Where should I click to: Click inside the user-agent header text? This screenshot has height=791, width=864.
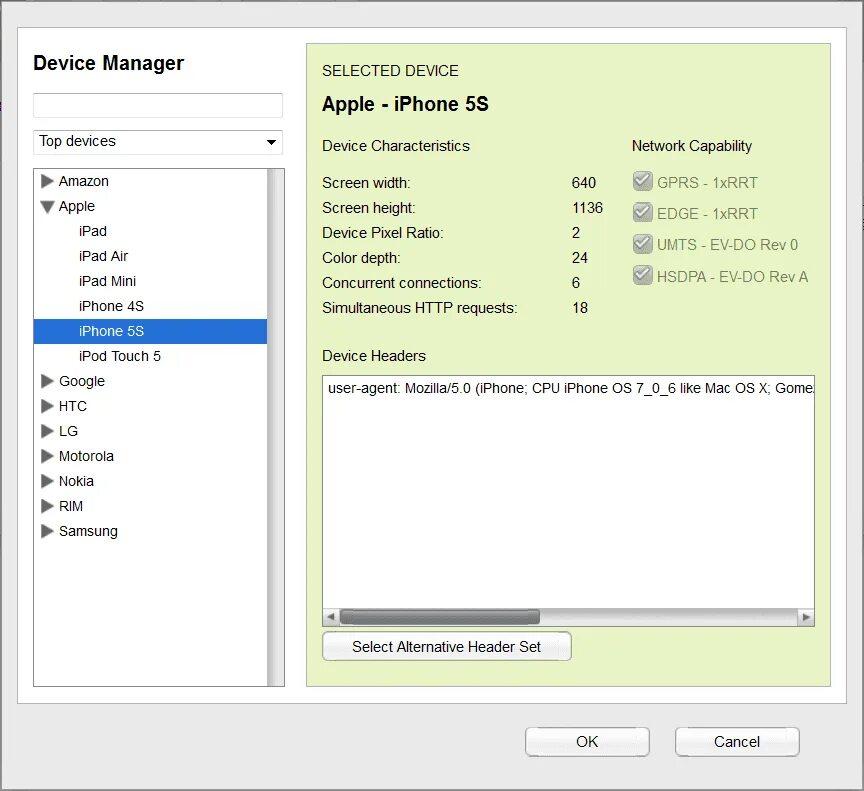569,388
